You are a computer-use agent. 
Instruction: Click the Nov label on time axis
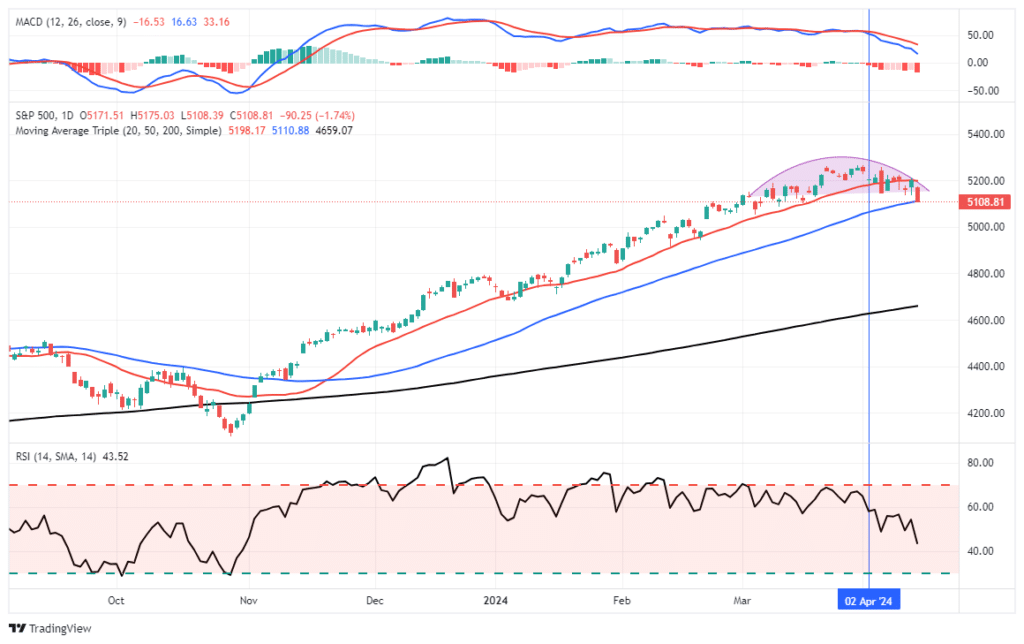coord(248,600)
